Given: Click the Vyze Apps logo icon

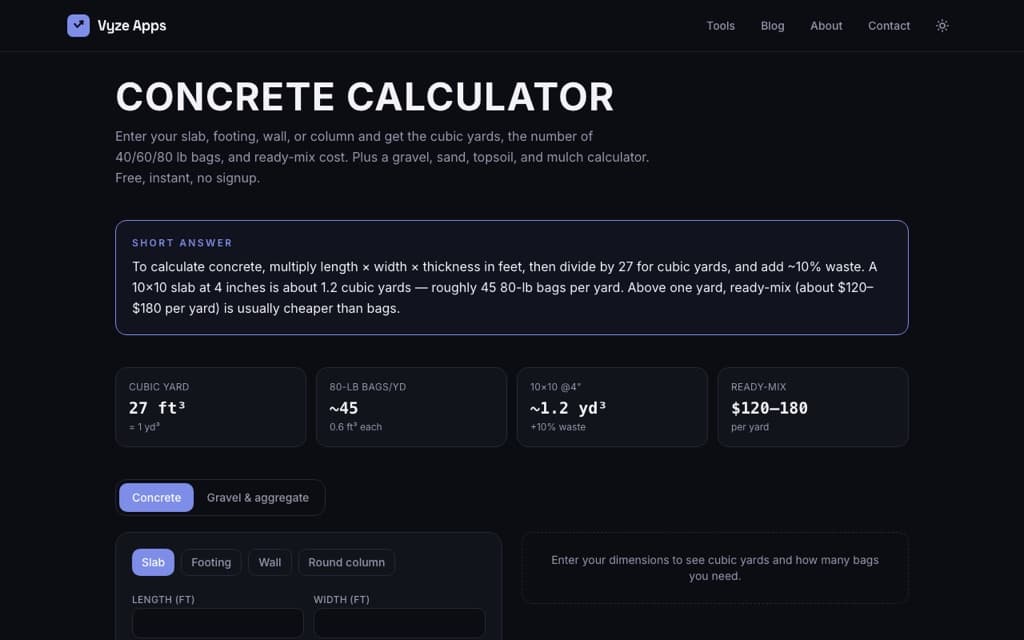Looking at the screenshot, I should click(x=78, y=25).
